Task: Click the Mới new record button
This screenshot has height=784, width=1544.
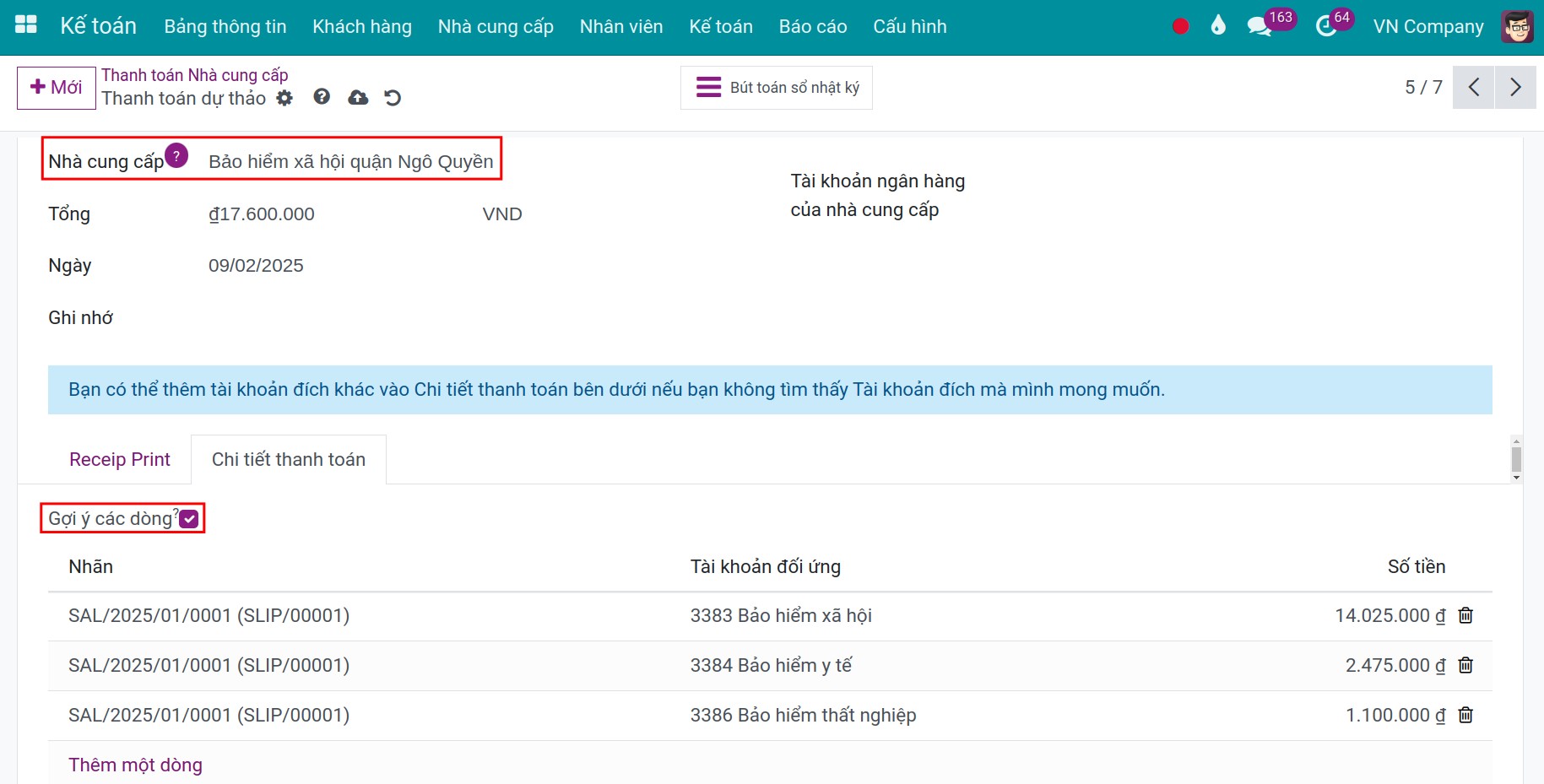Action: (57, 88)
